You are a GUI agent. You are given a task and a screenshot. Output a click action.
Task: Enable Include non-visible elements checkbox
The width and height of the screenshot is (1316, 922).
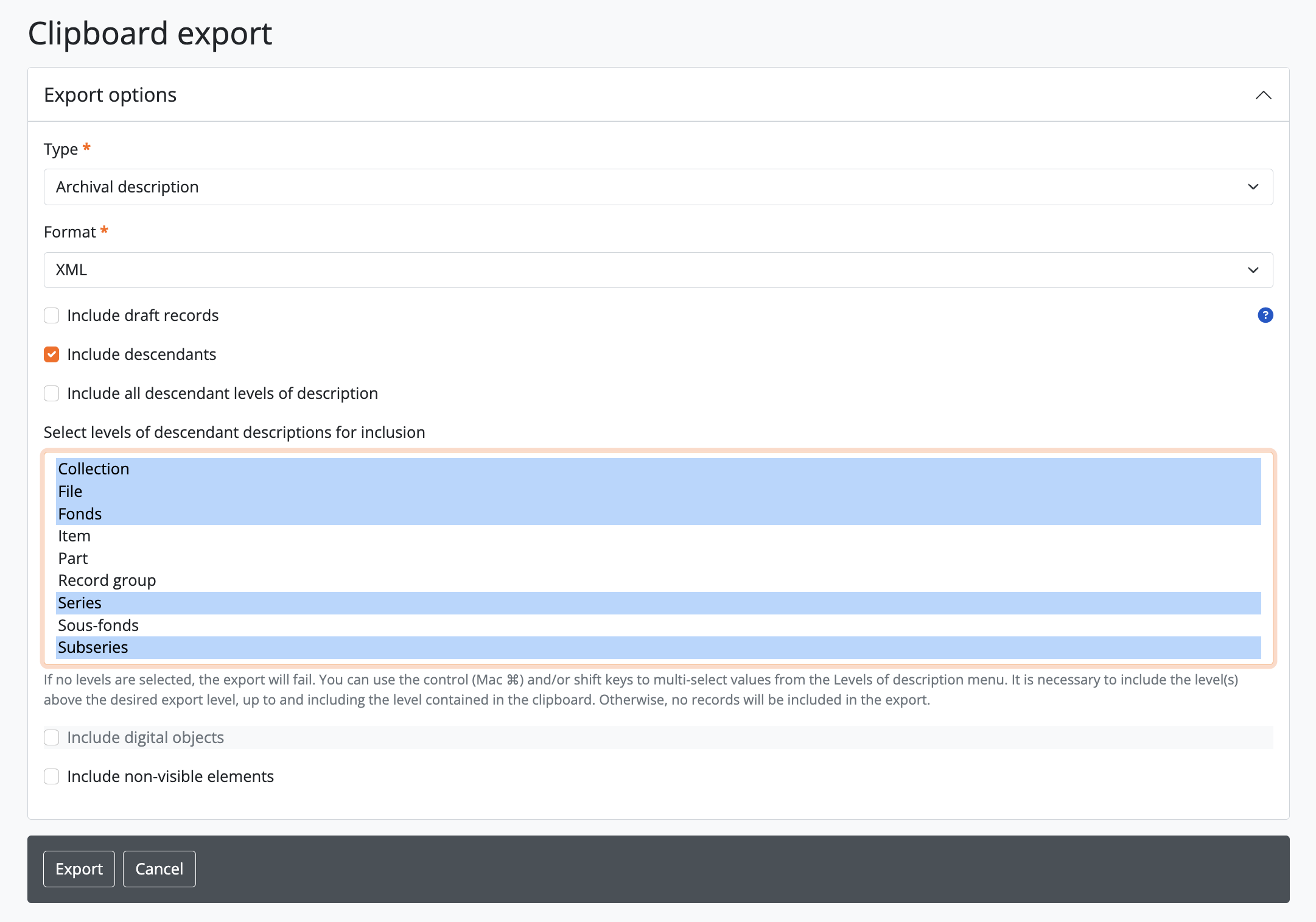pyautogui.click(x=52, y=776)
